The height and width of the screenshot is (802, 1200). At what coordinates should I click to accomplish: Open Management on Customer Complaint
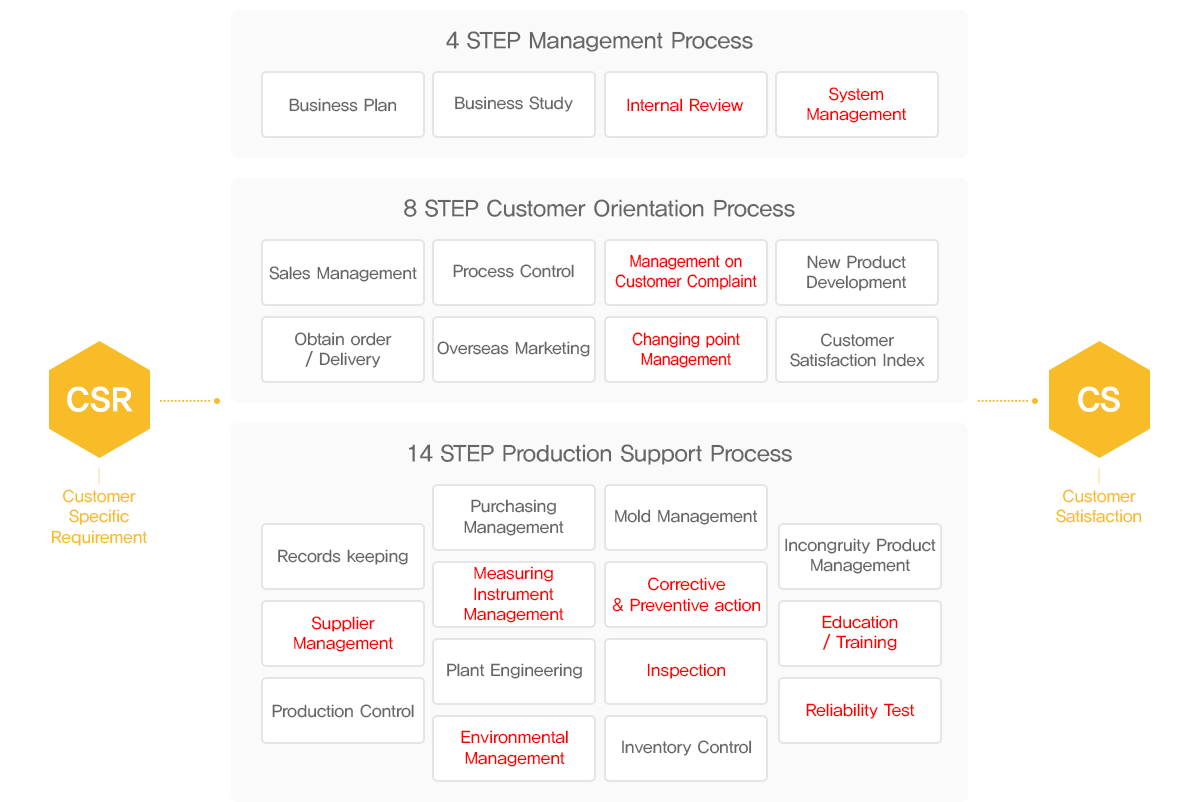[686, 272]
